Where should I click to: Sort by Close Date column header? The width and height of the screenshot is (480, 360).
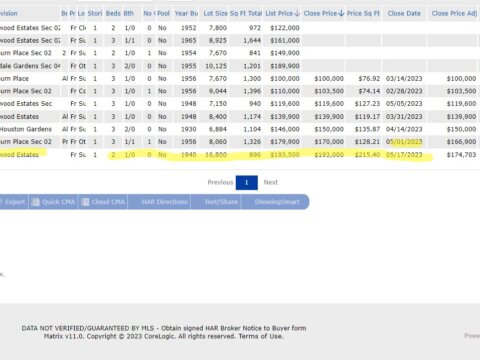(404, 14)
